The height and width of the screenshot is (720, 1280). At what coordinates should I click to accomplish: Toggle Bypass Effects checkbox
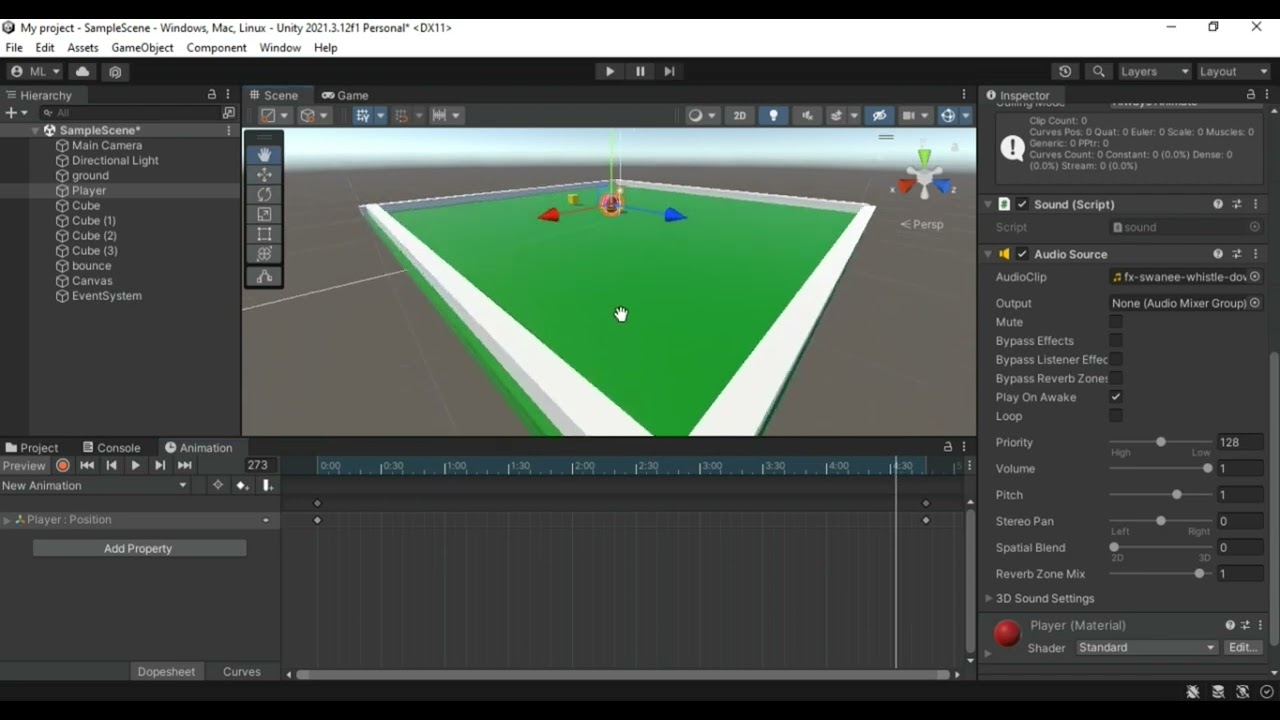point(1116,341)
